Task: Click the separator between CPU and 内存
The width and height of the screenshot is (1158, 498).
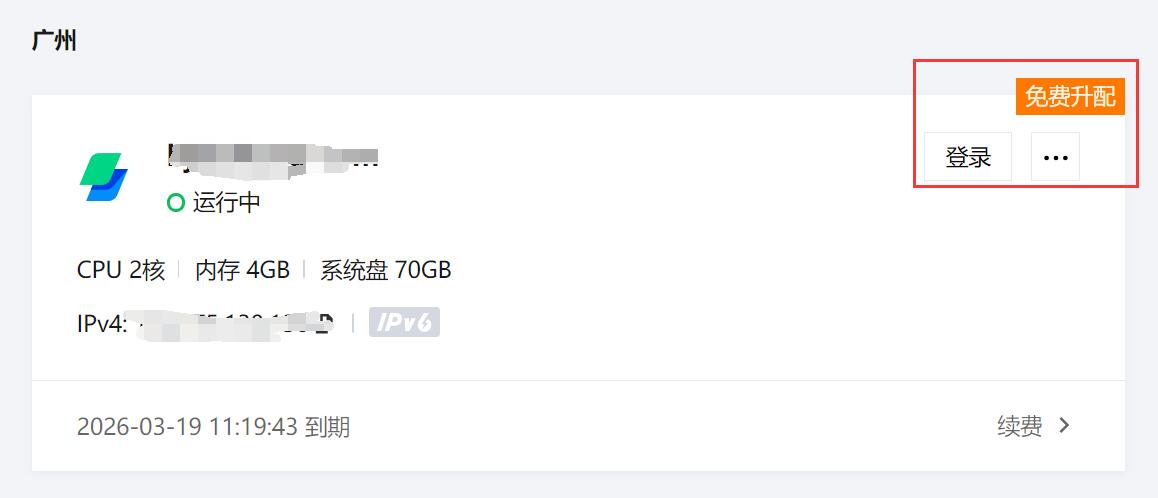Action: click(179, 270)
